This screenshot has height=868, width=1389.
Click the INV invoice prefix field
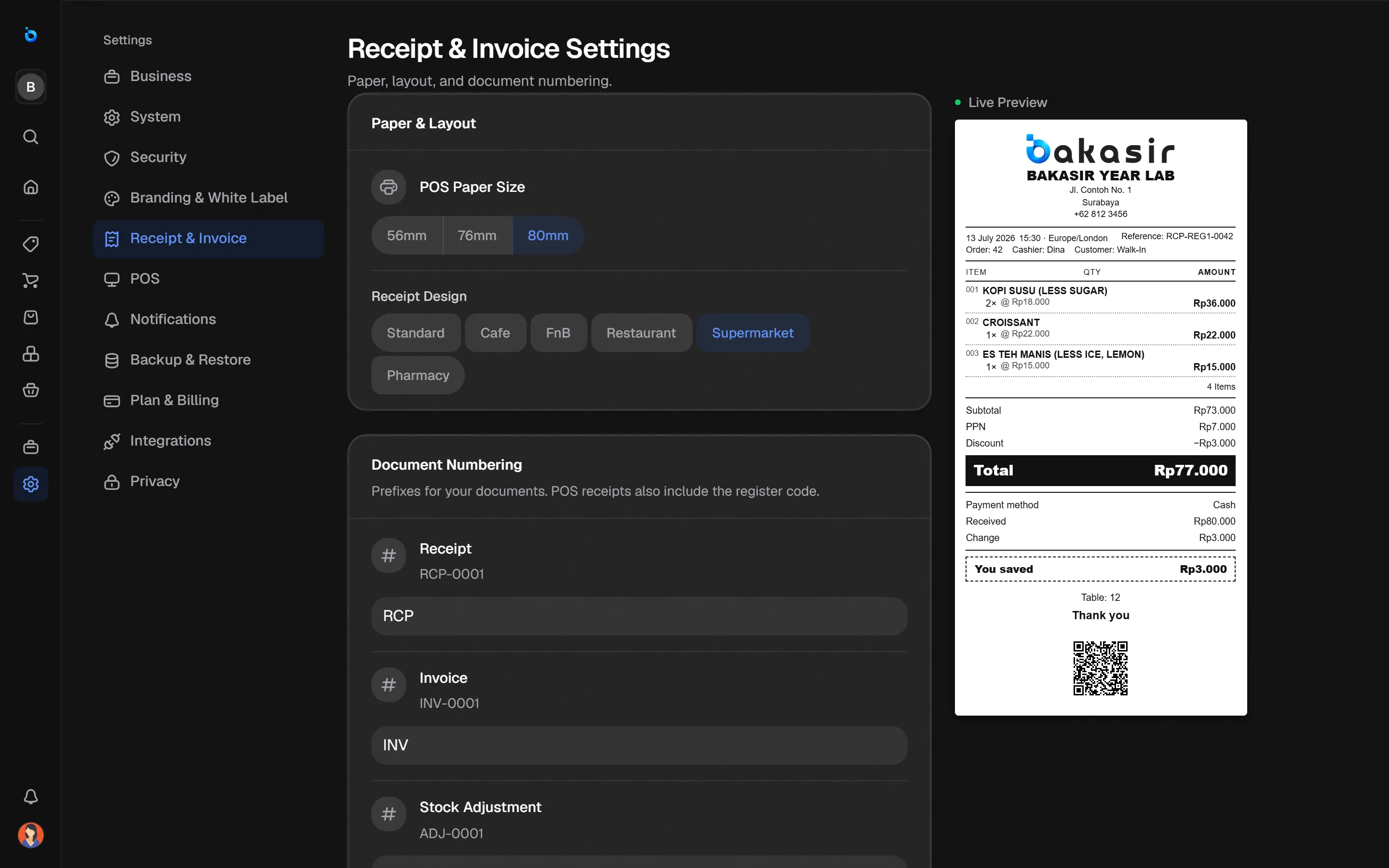(x=639, y=745)
